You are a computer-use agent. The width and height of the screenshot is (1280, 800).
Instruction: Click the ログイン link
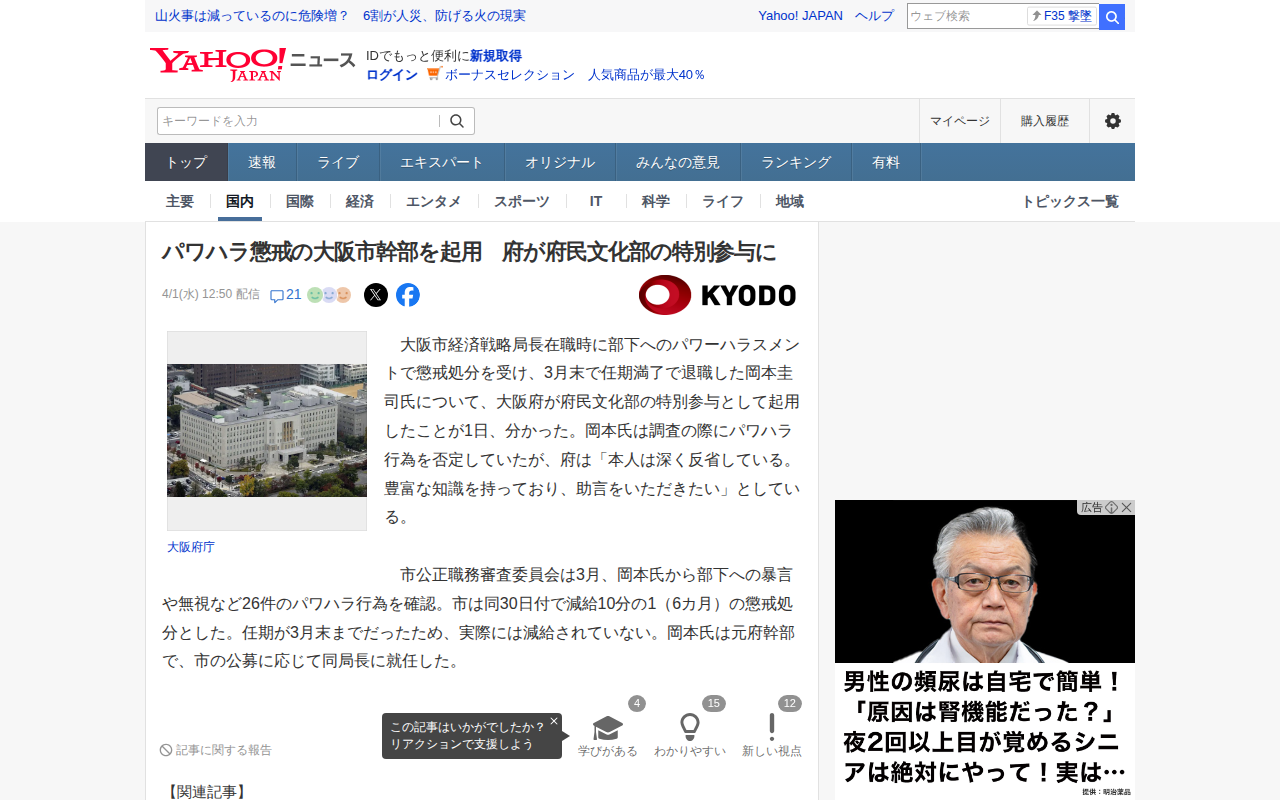click(x=392, y=75)
